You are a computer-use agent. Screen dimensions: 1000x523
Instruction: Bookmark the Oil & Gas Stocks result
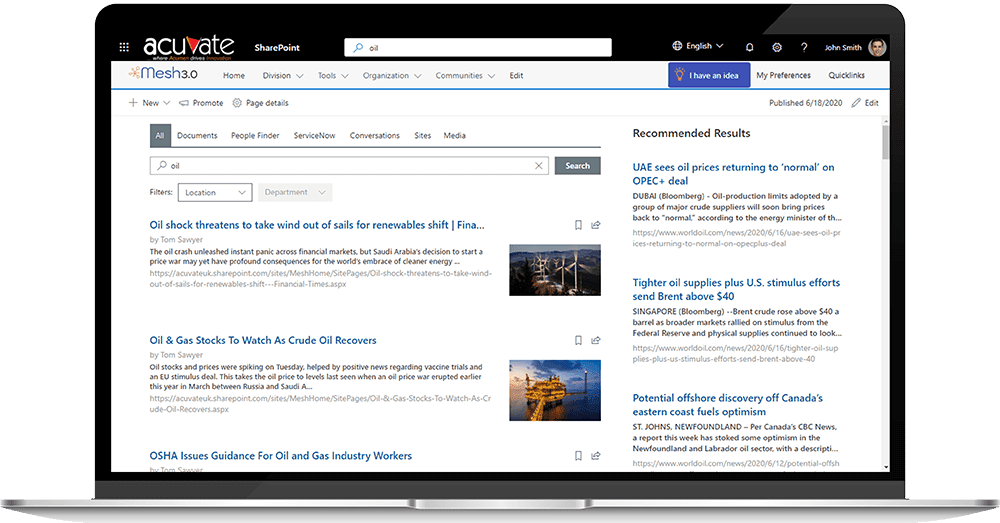click(578, 341)
